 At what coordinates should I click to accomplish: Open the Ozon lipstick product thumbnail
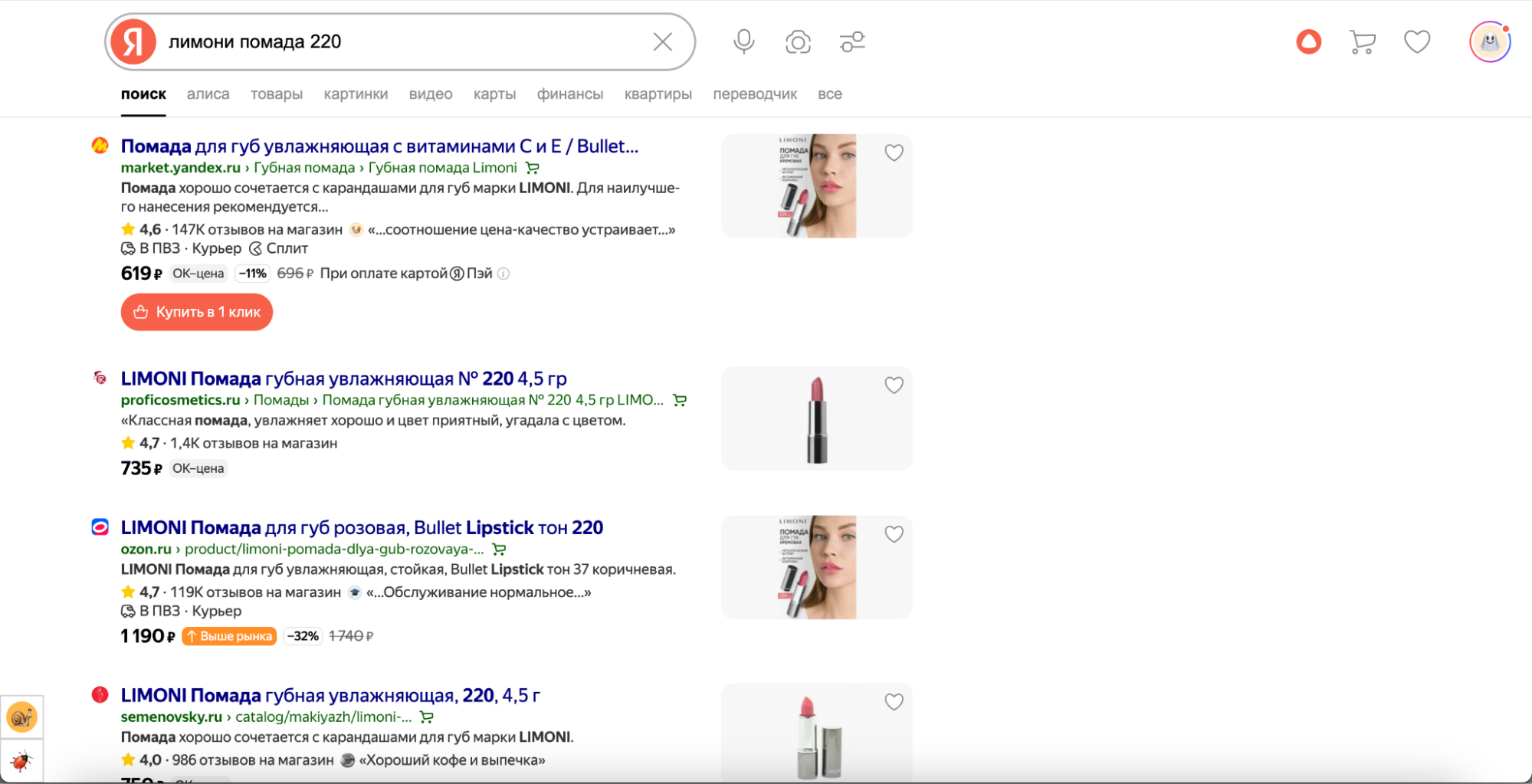pos(817,567)
